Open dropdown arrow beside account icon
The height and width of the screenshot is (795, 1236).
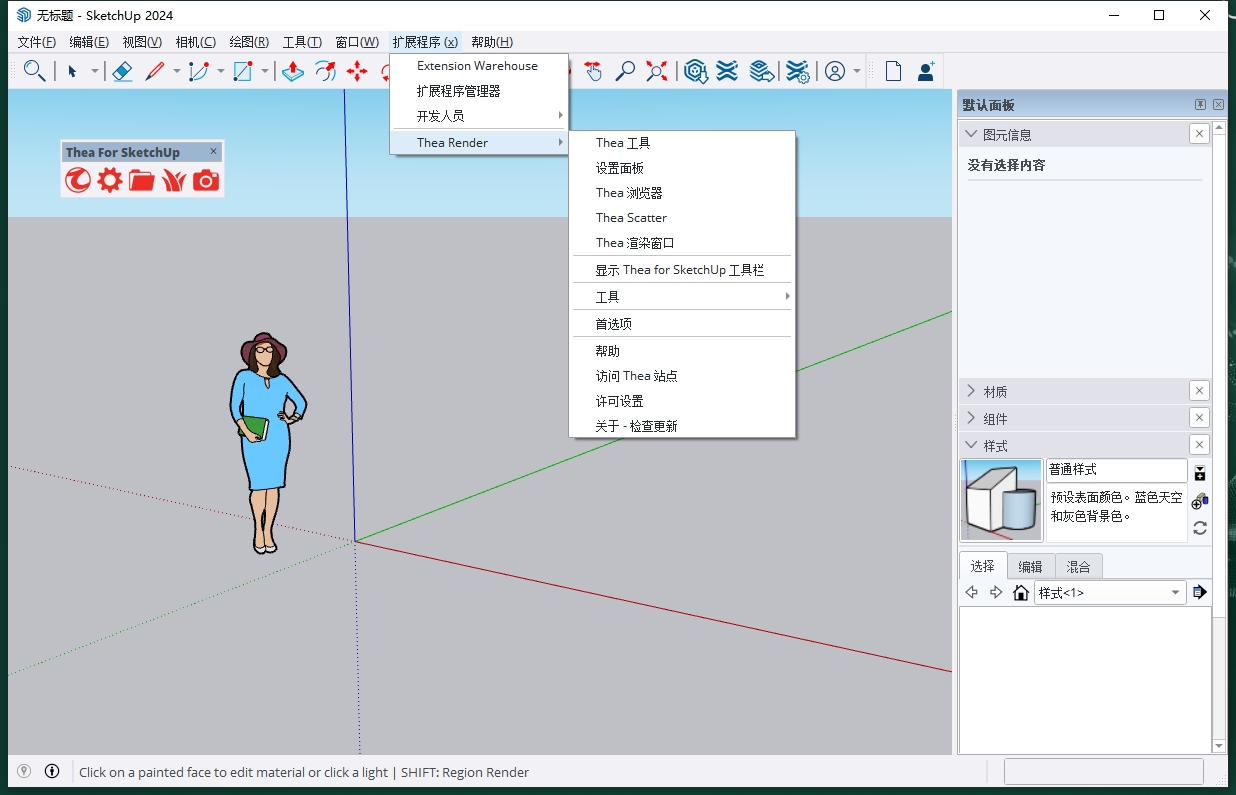pos(857,71)
